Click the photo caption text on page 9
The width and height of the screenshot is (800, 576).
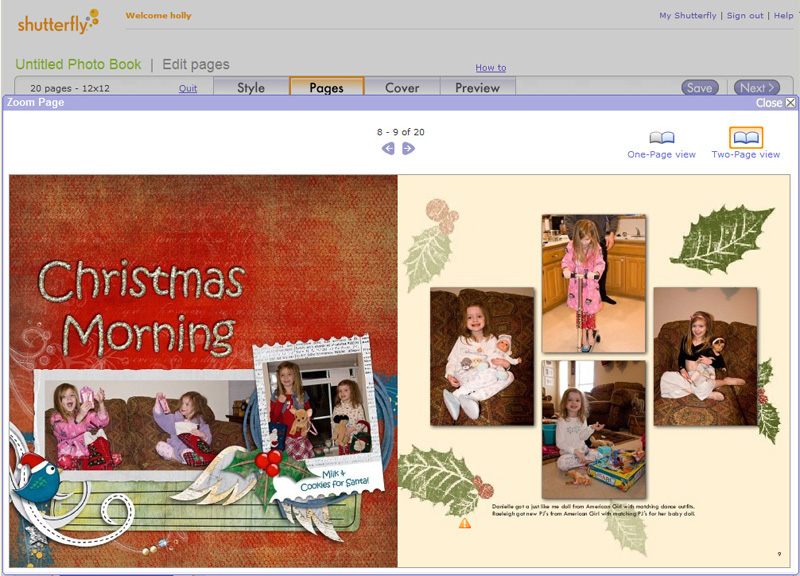(593, 510)
